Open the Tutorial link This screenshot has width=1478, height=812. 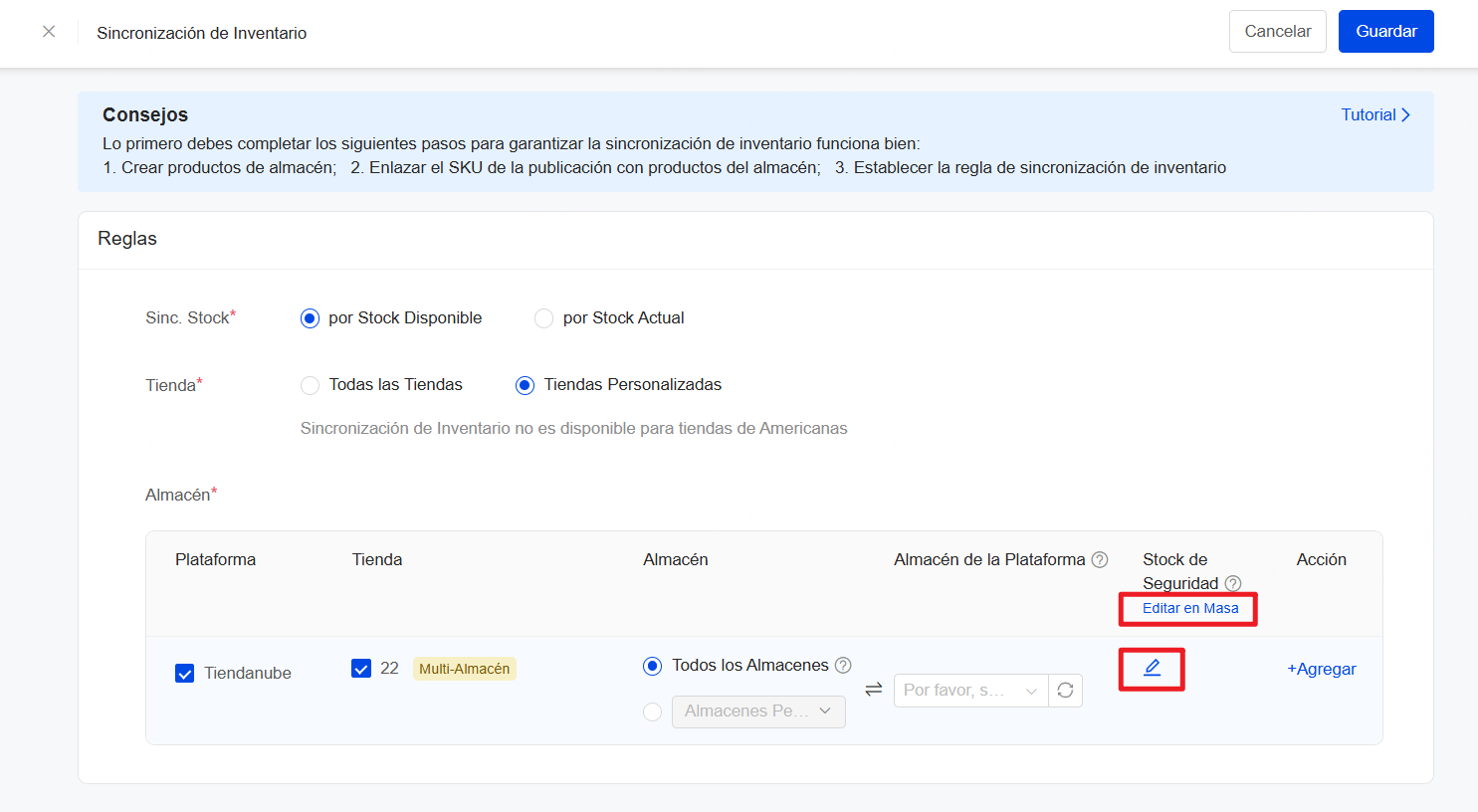click(x=1374, y=114)
